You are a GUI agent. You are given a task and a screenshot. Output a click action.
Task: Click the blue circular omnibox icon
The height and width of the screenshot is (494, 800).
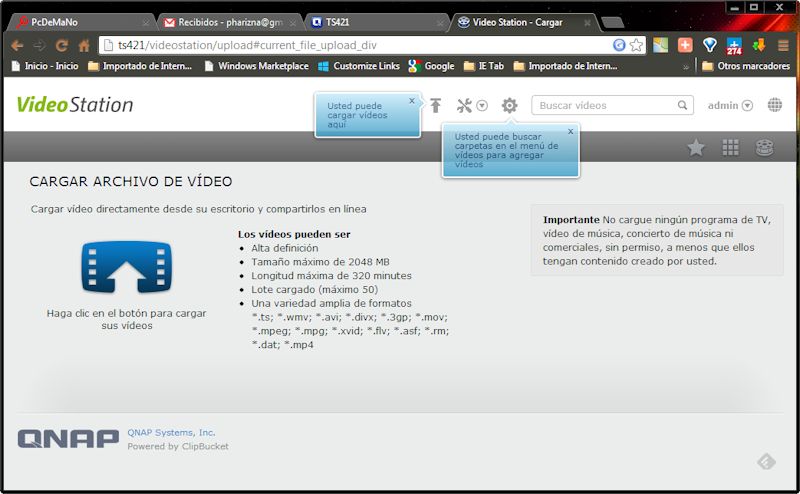619,45
